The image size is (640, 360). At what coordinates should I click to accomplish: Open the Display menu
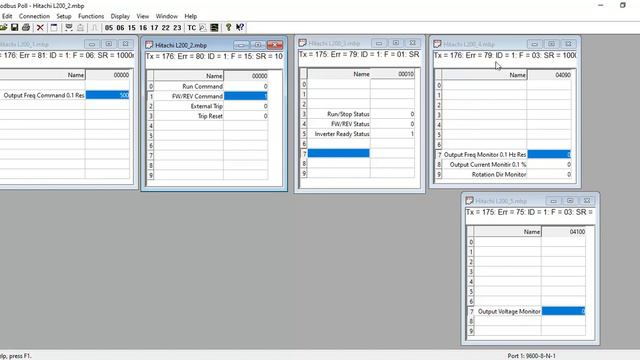[x=120, y=16]
